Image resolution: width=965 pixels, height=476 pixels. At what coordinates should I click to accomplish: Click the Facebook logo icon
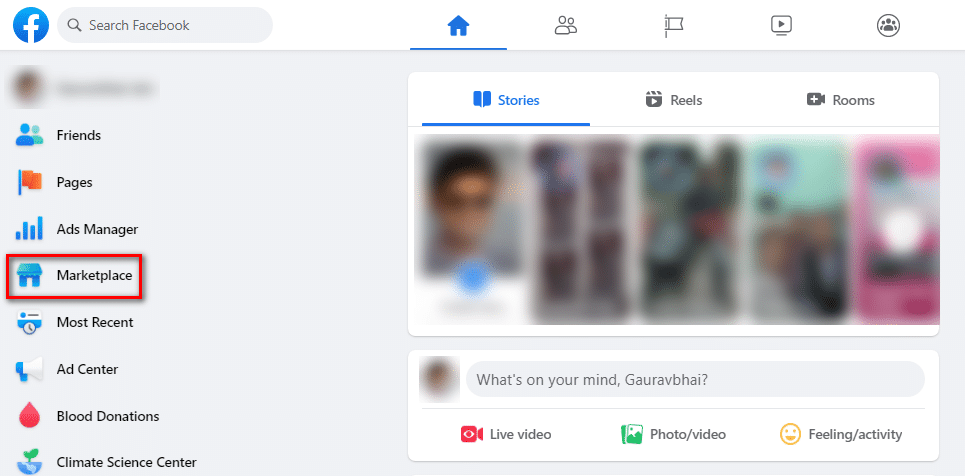pyautogui.click(x=31, y=25)
